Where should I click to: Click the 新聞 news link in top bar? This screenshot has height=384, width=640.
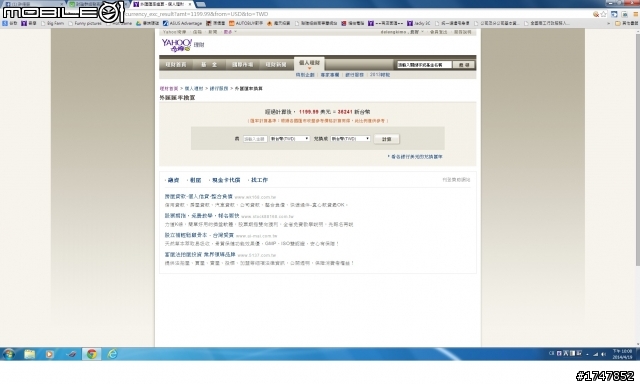(x=213, y=32)
